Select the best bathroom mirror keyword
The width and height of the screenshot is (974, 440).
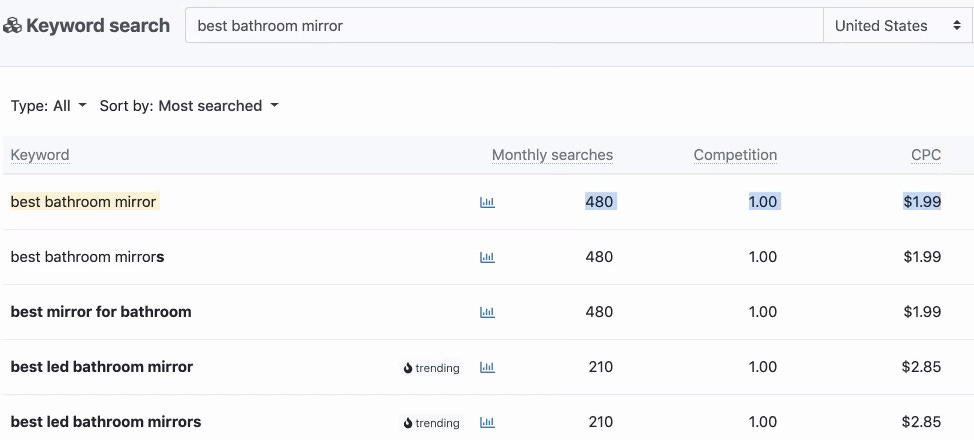83,202
